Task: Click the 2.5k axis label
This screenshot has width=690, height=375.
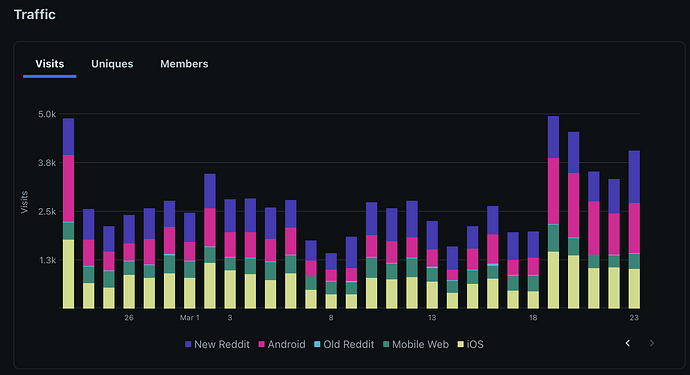Action: 47,212
